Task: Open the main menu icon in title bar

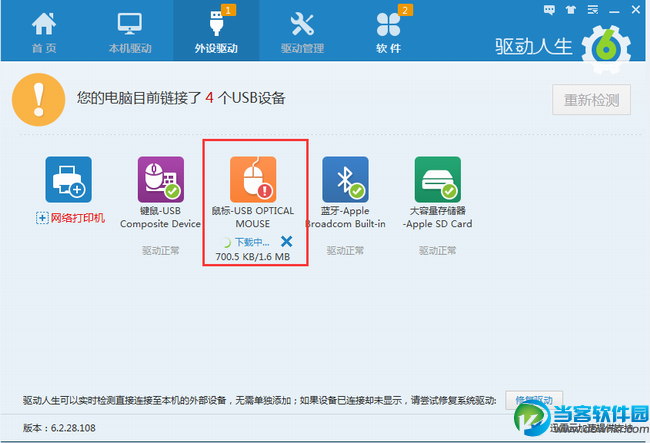Action: [x=593, y=10]
